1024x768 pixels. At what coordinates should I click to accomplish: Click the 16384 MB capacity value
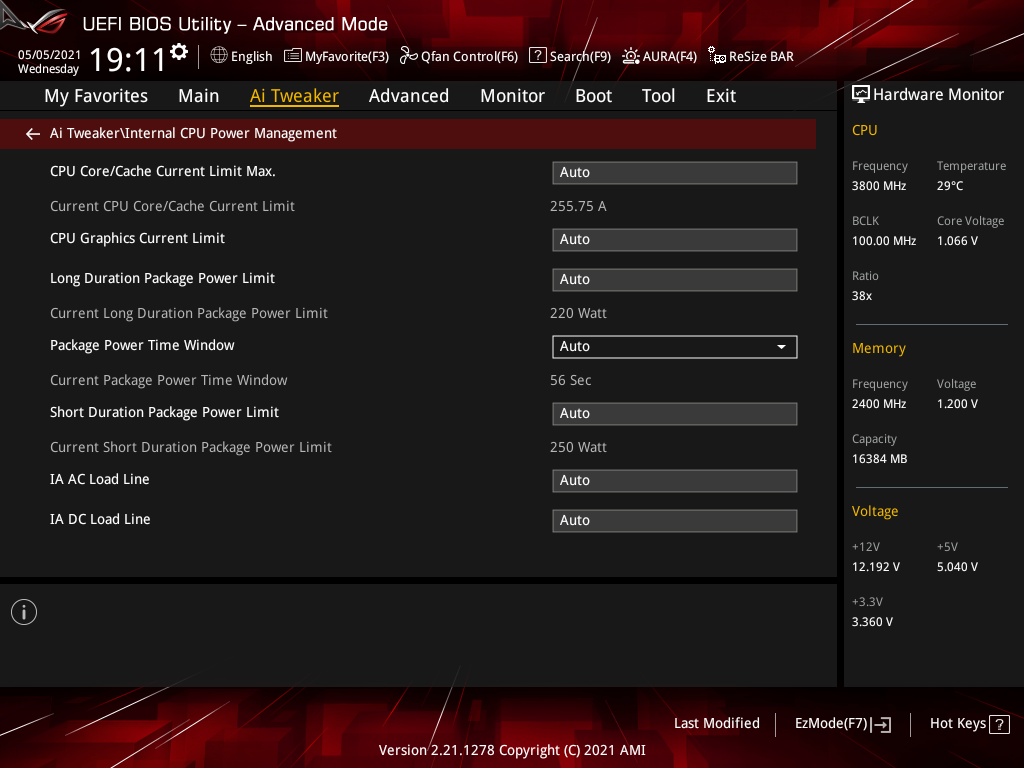tap(879, 459)
